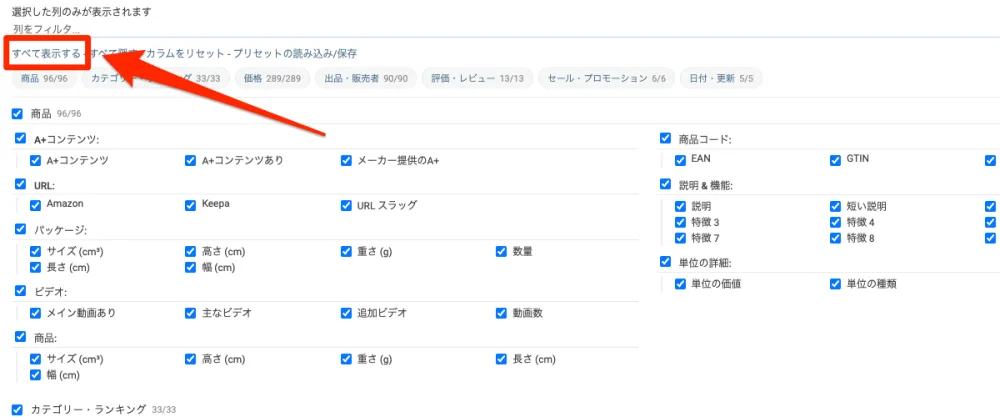Screen dimensions: 1000x417
Task: Toggle the ビデオ: group checkbox
Action: pyautogui.click(x=20, y=291)
